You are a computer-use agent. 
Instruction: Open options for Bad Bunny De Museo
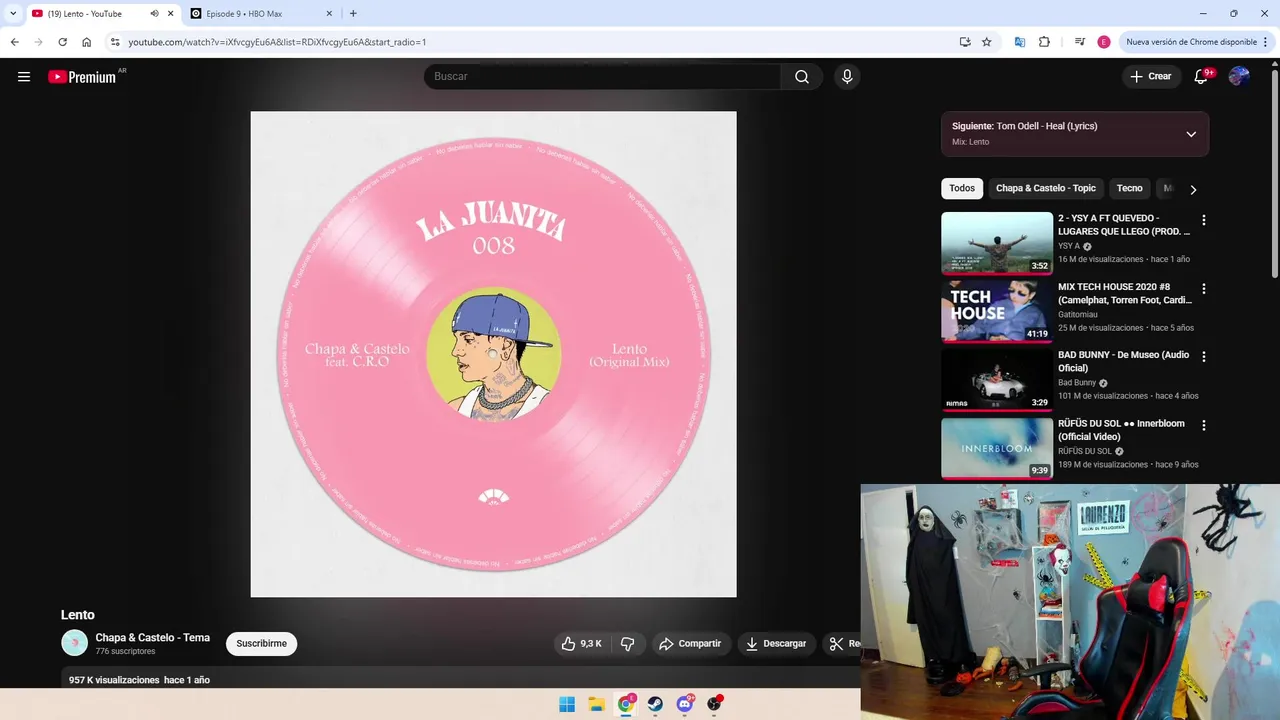click(1204, 357)
